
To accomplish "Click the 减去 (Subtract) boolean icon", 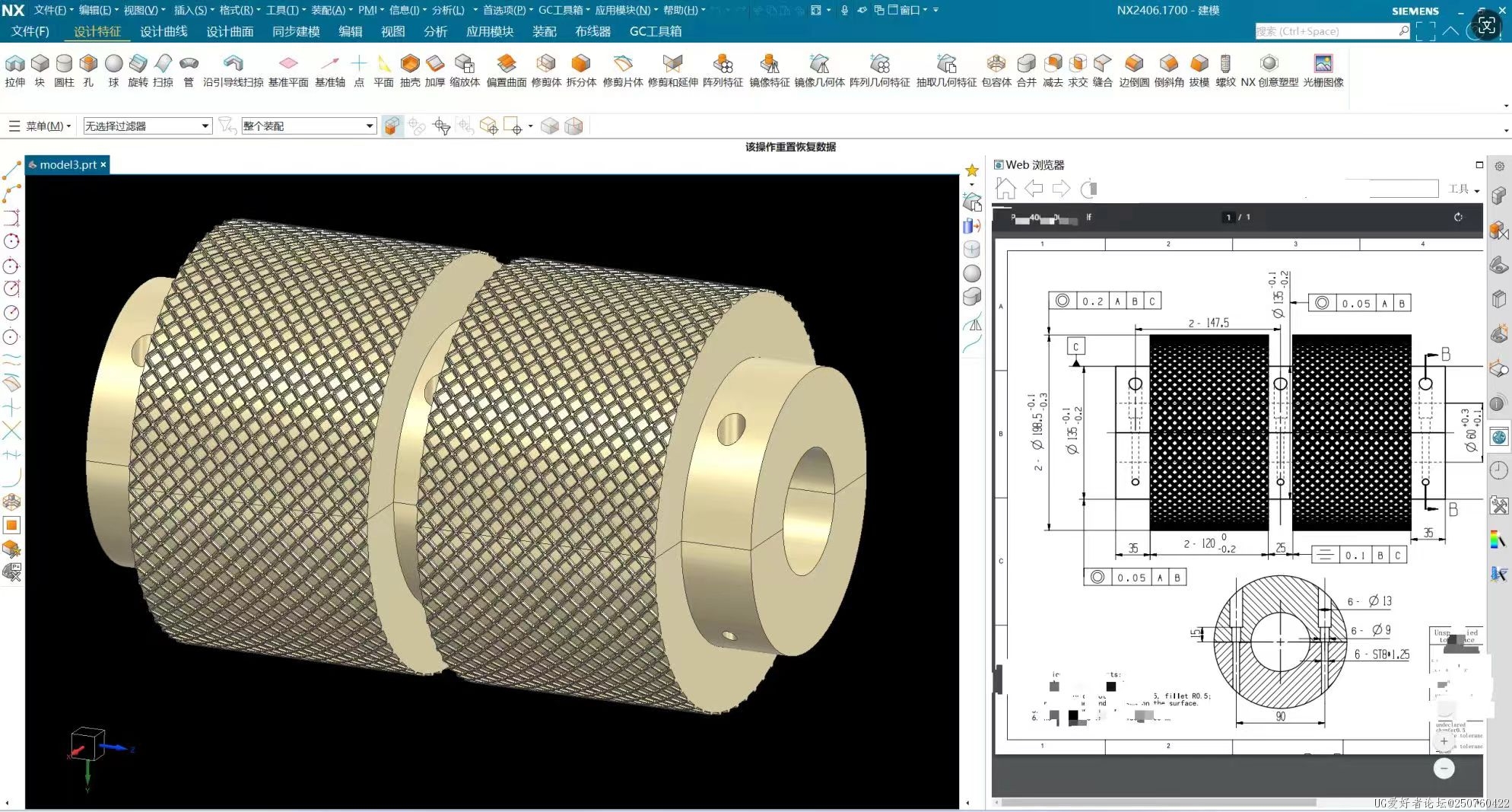I will point(1053,70).
